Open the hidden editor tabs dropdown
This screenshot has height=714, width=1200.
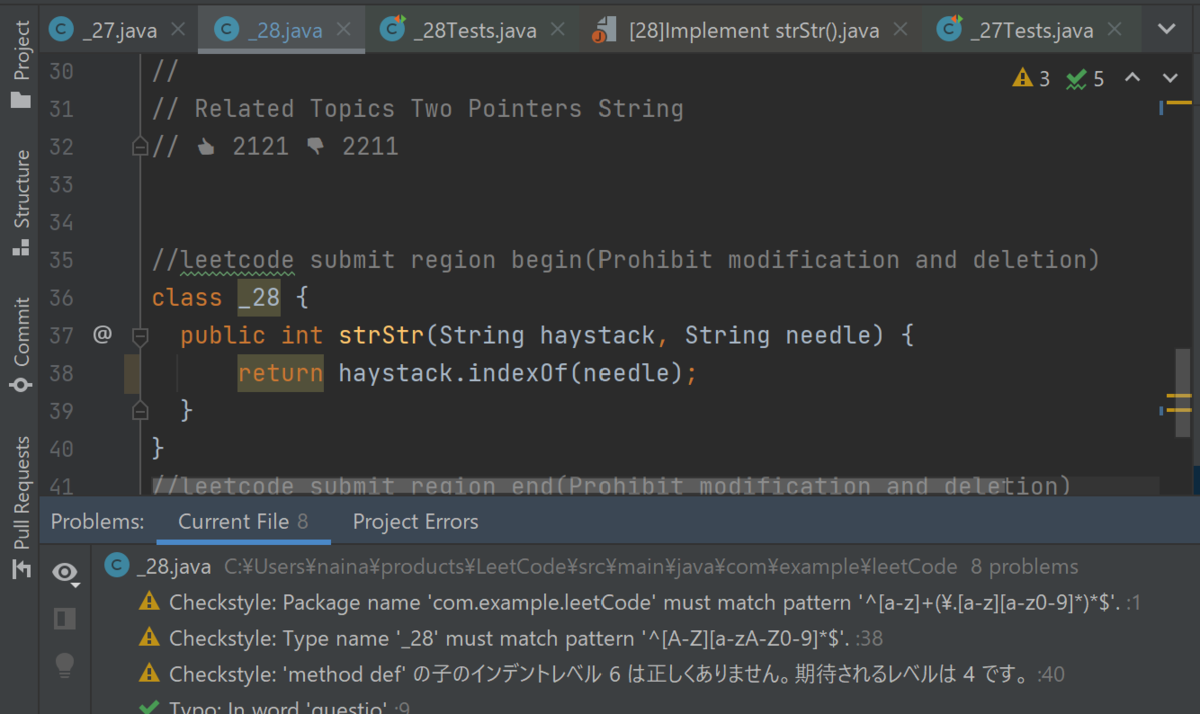coord(1168,30)
